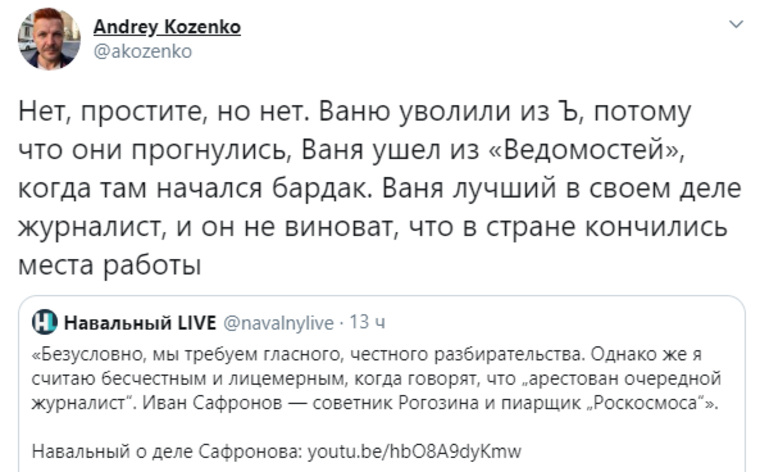Open the Andrey Kozenko display name link

tap(167, 27)
